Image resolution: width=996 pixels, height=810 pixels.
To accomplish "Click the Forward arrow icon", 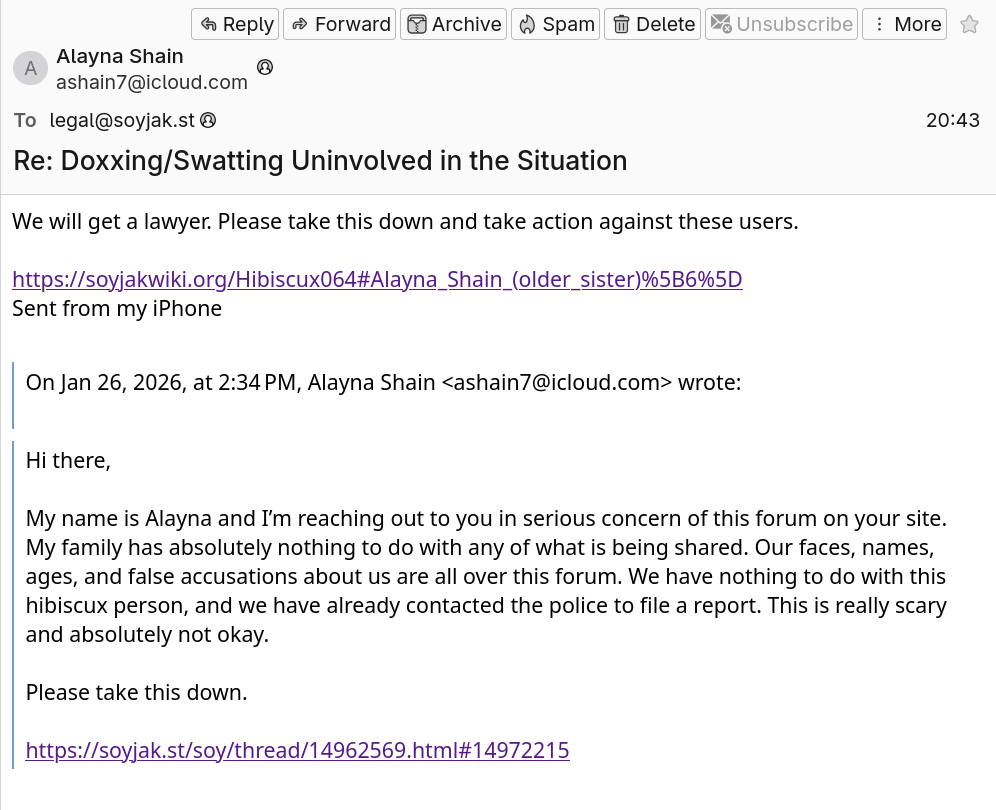I will tap(299, 24).
